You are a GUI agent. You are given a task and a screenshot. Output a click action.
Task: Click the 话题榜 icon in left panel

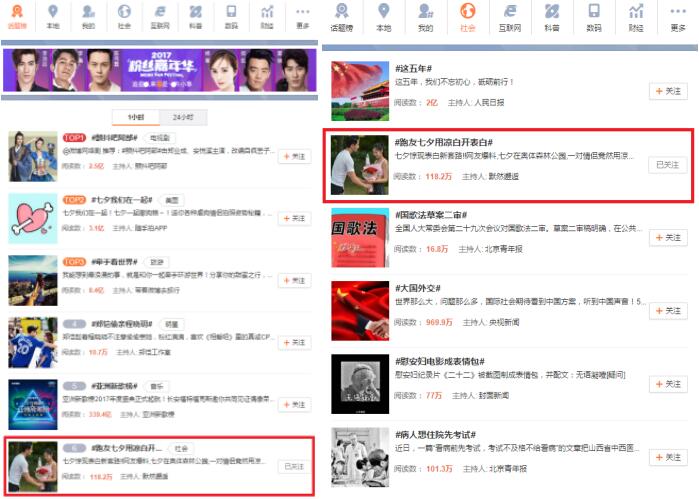(18, 16)
